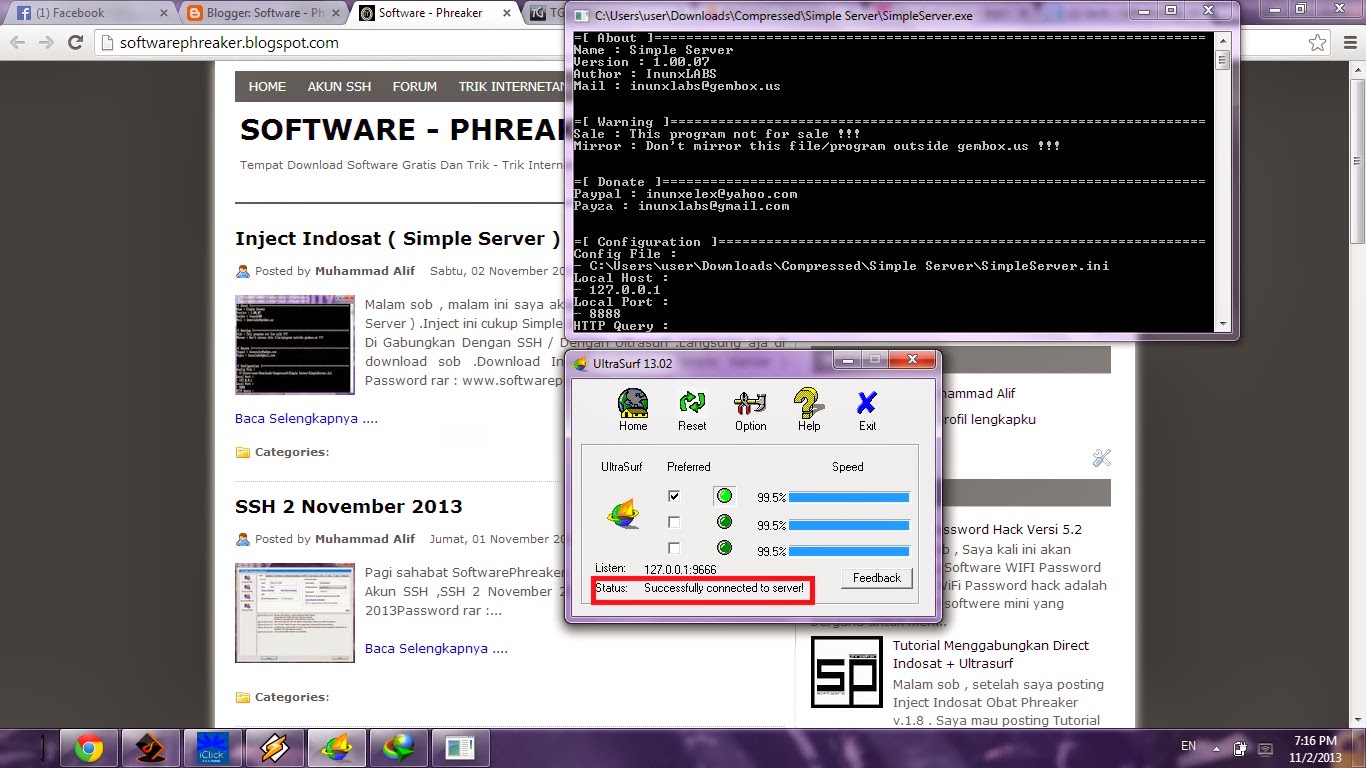Image resolution: width=1366 pixels, height=768 pixels.
Task: Open TRIK INTERNETAN in the blog menu
Action: point(512,87)
